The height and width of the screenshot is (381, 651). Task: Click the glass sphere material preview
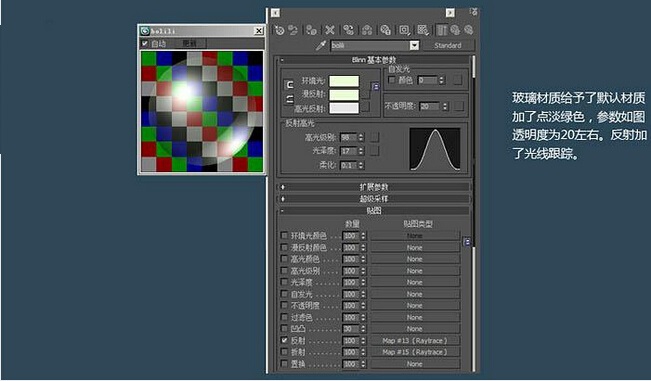pyautogui.click(x=202, y=111)
